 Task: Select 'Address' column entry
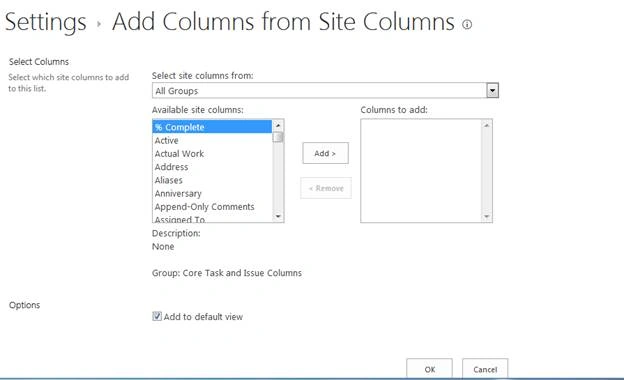click(x=213, y=167)
